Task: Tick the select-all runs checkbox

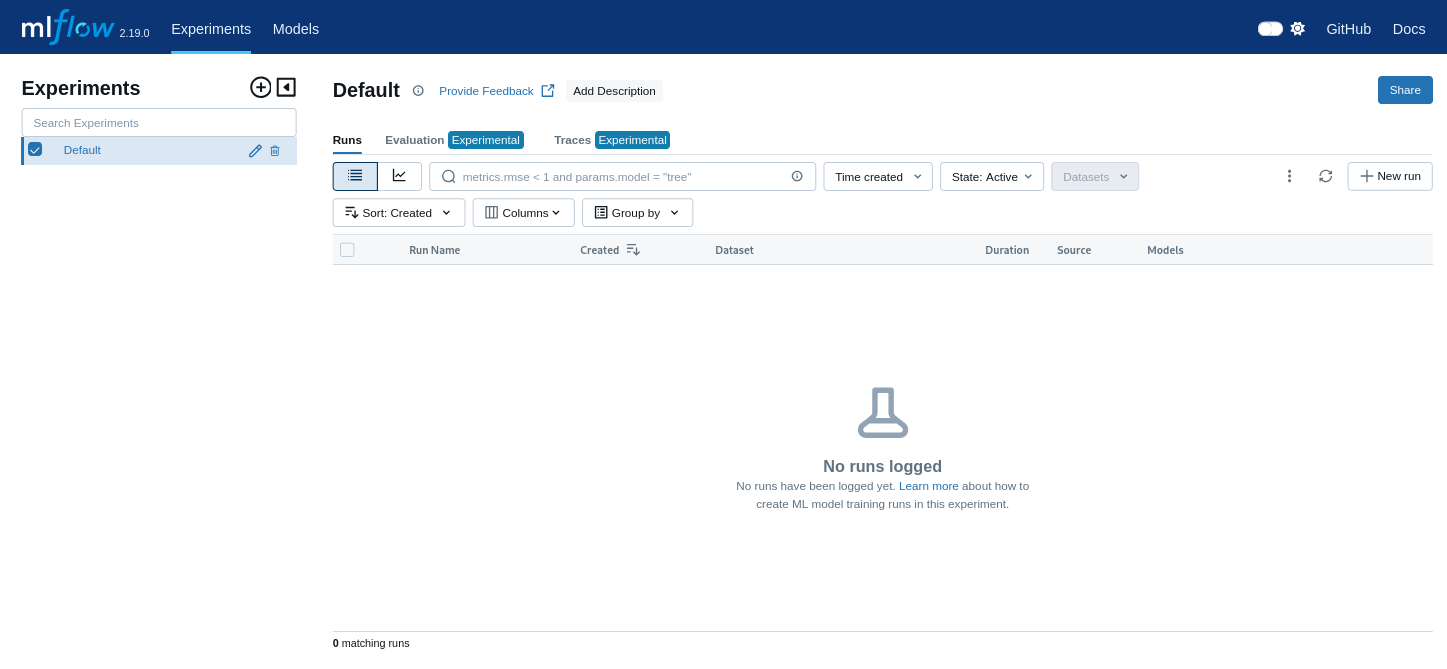Action: tap(347, 250)
